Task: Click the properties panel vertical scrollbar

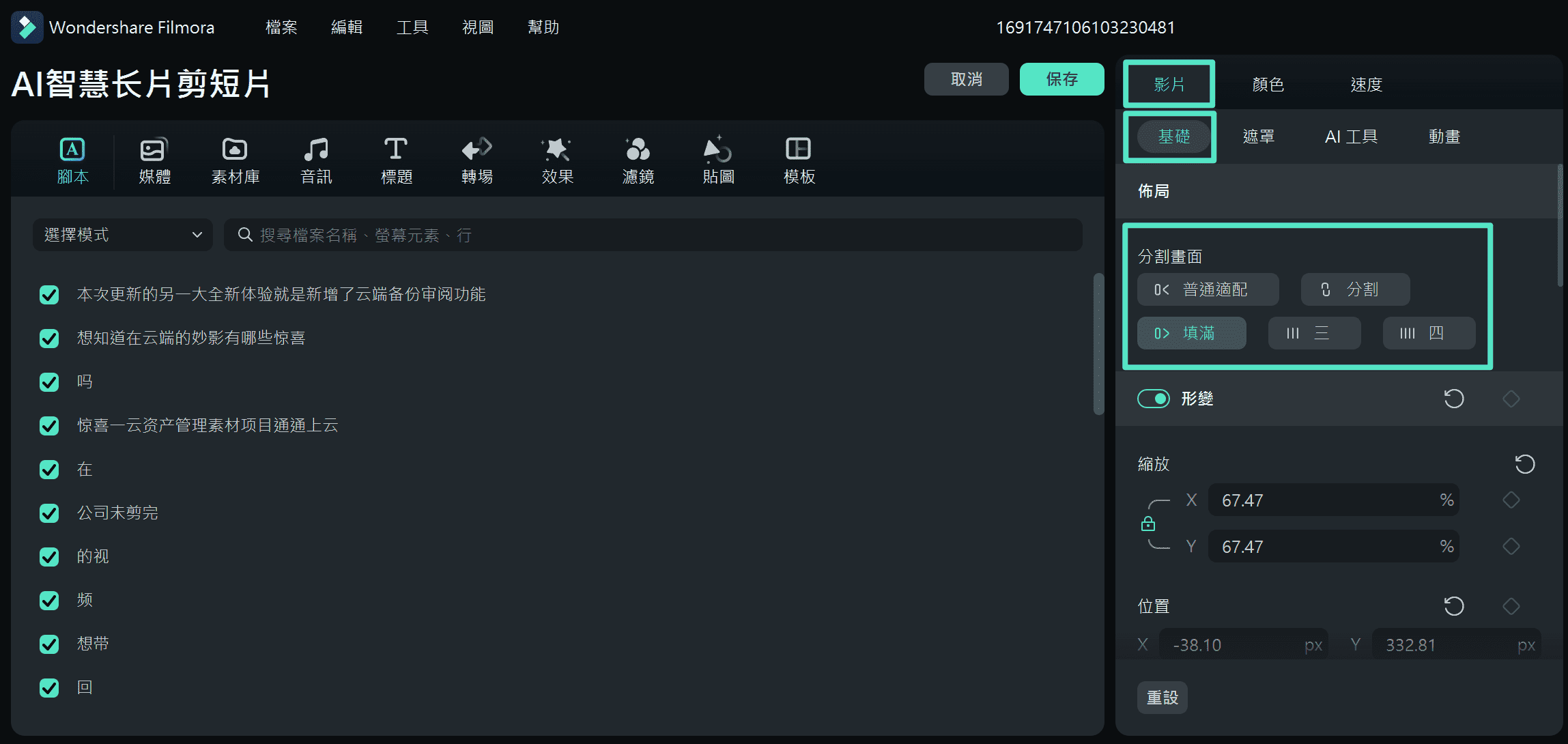Action: (1560, 225)
